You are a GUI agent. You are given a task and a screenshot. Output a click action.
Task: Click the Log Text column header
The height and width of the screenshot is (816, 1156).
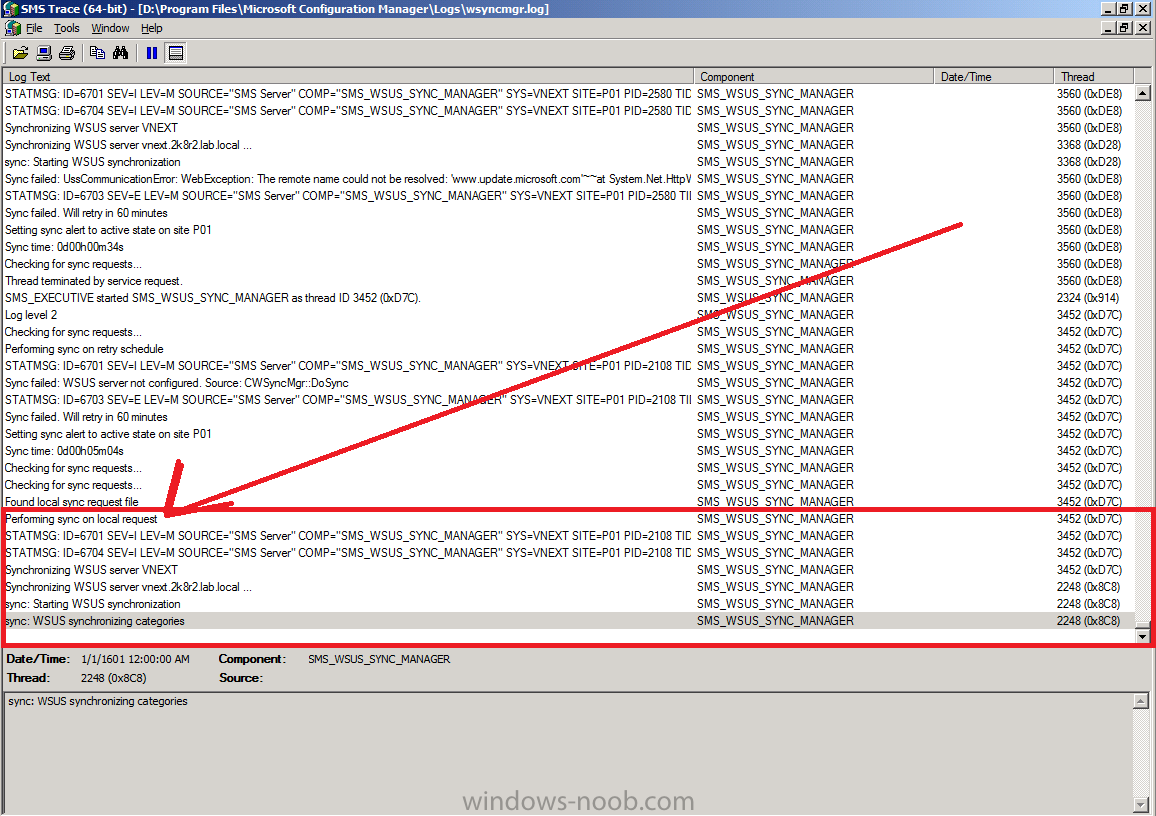[348, 77]
